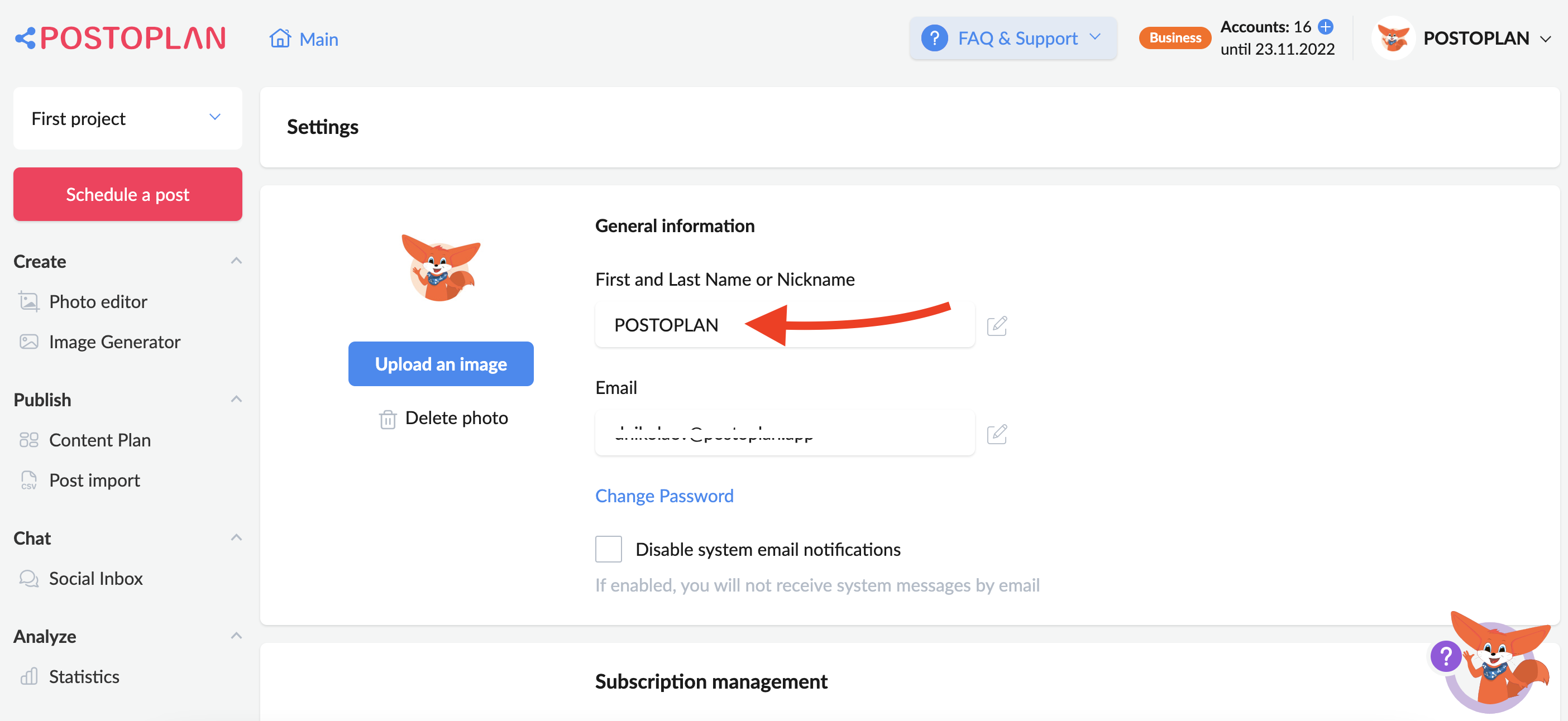Open Content Plan

(x=100, y=440)
